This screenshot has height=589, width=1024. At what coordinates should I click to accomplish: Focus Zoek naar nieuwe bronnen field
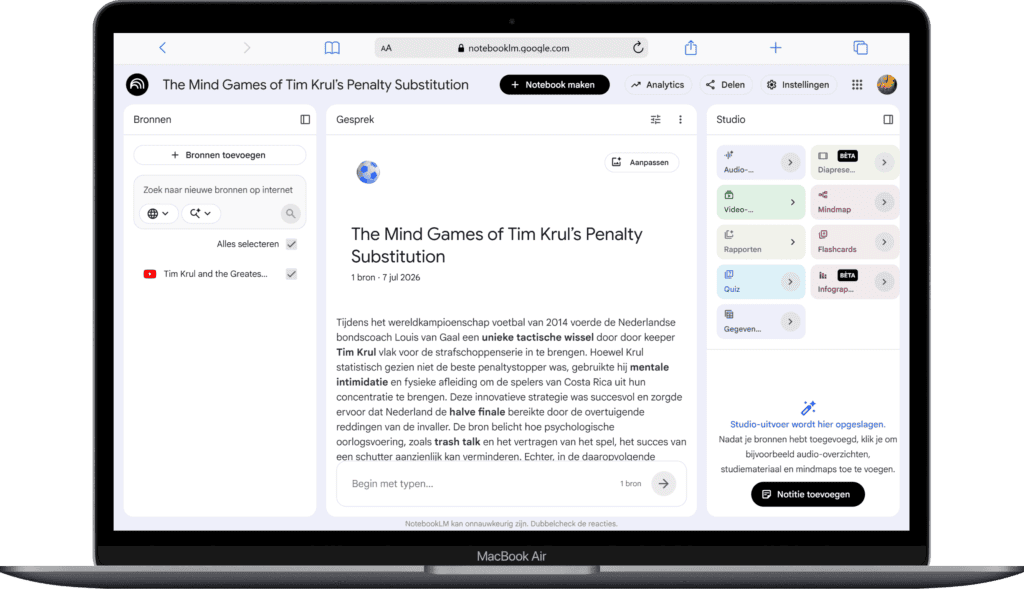tap(218, 190)
